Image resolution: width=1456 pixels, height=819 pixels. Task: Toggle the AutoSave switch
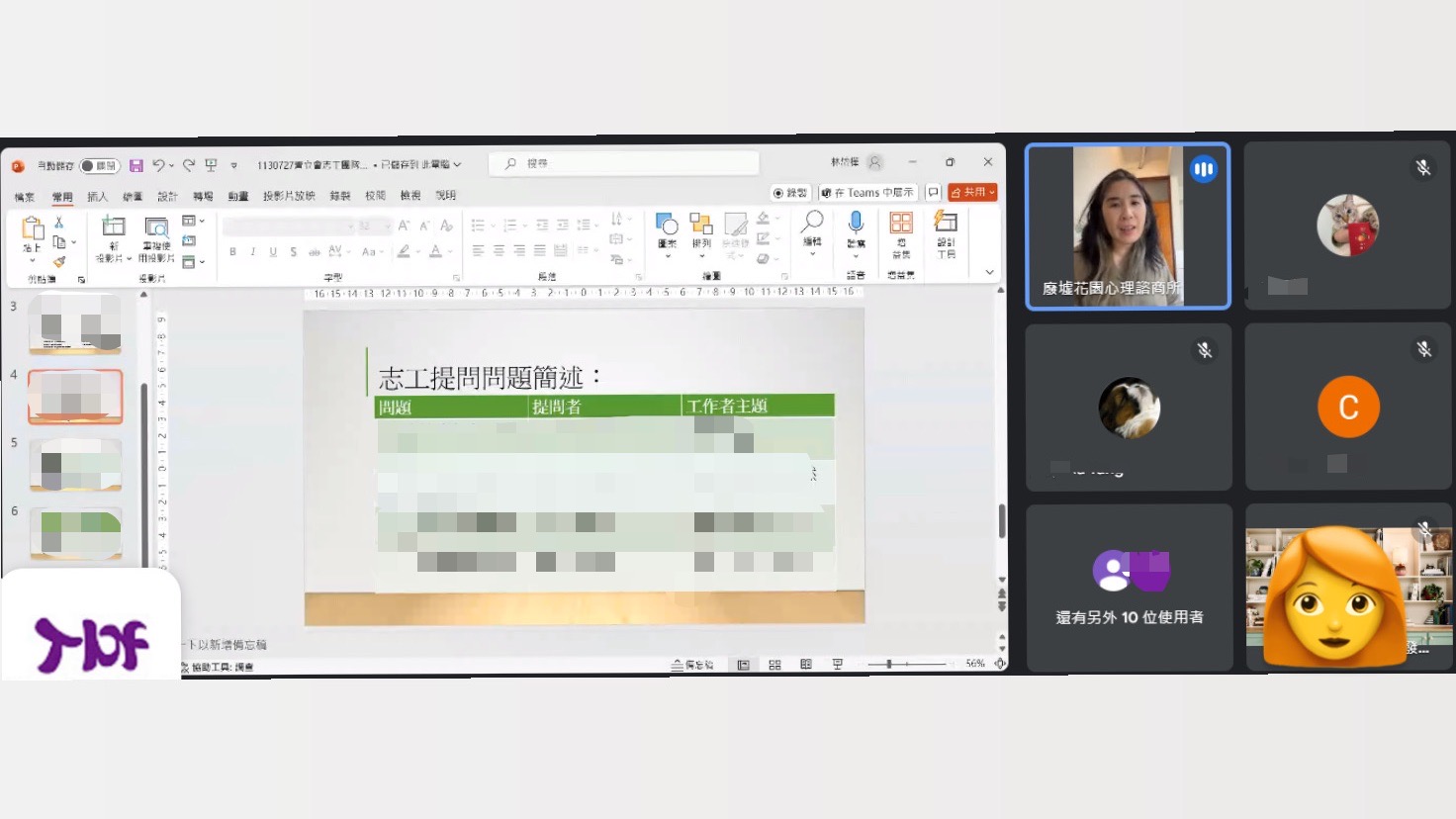coord(99,165)
